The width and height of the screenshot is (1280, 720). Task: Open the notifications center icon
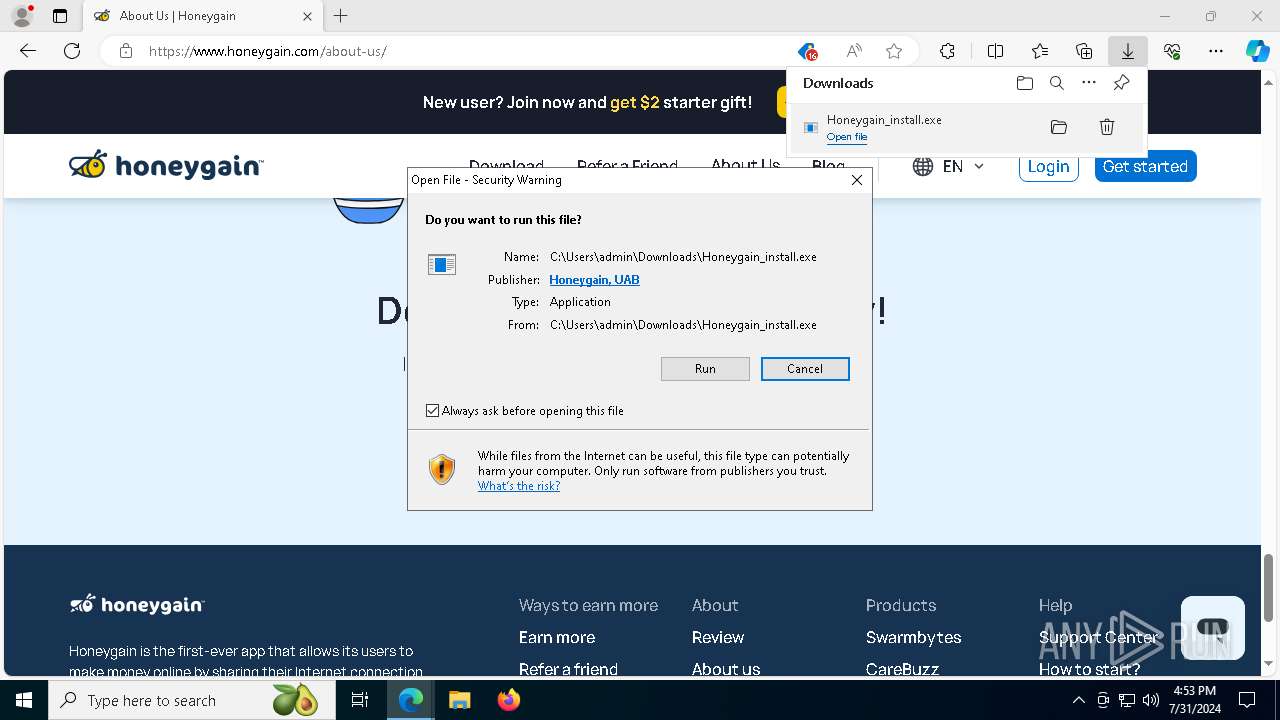[x=1247, y=700]
